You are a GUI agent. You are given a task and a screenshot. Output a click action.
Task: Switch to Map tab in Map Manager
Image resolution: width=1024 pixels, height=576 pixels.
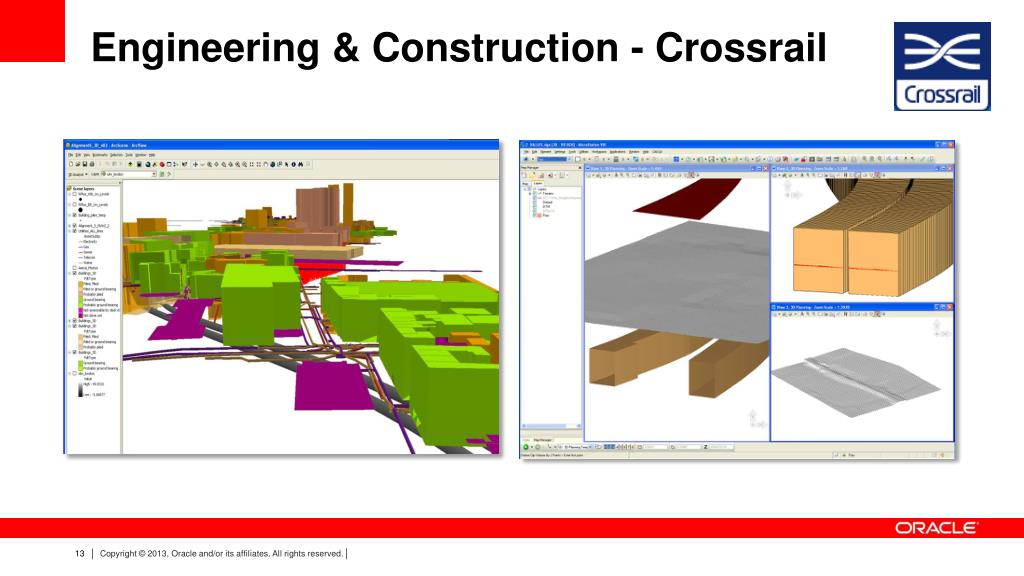tap(525, 184)
